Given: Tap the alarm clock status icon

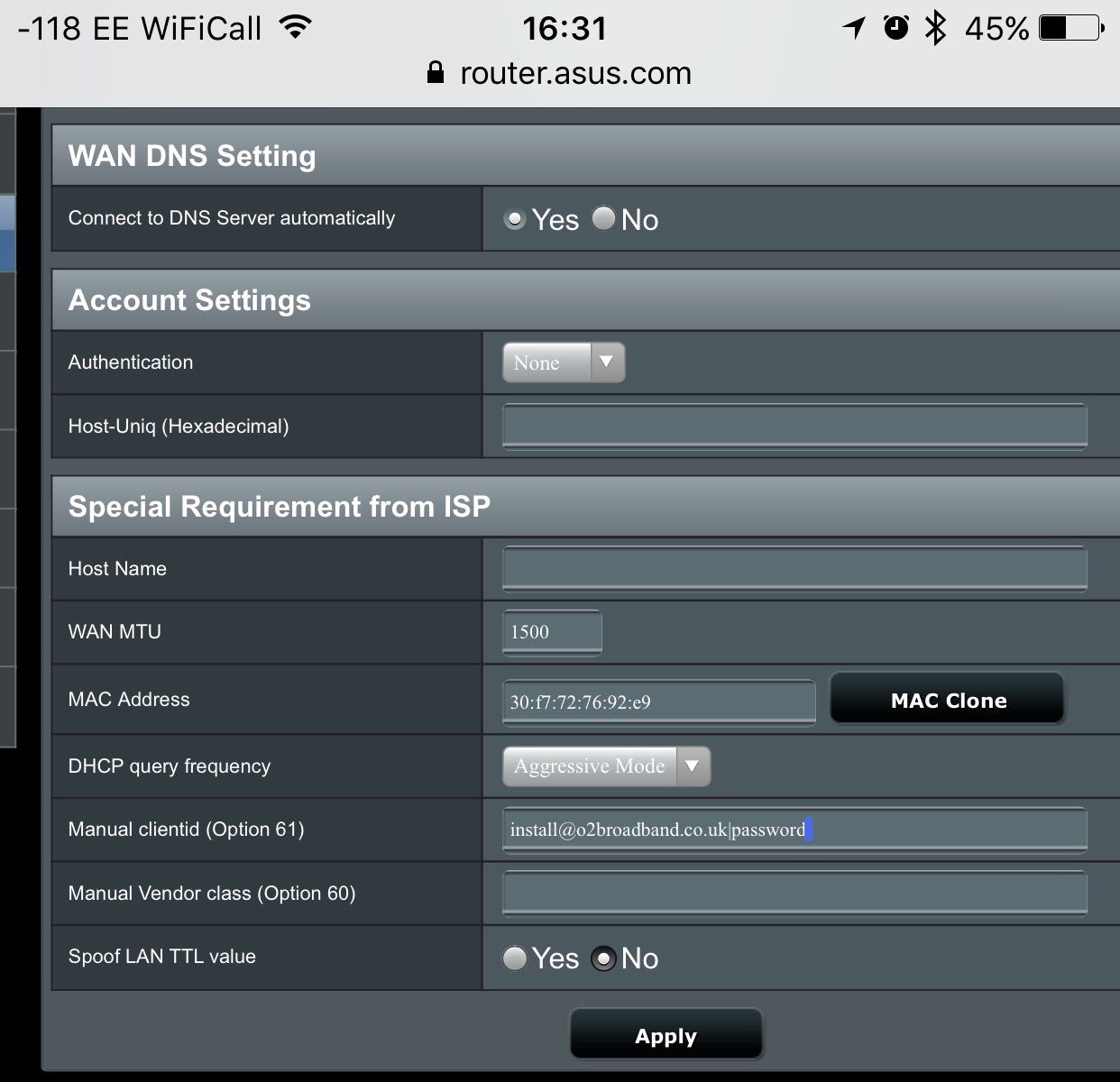Looking at the screenshot, I should point(895,28).
